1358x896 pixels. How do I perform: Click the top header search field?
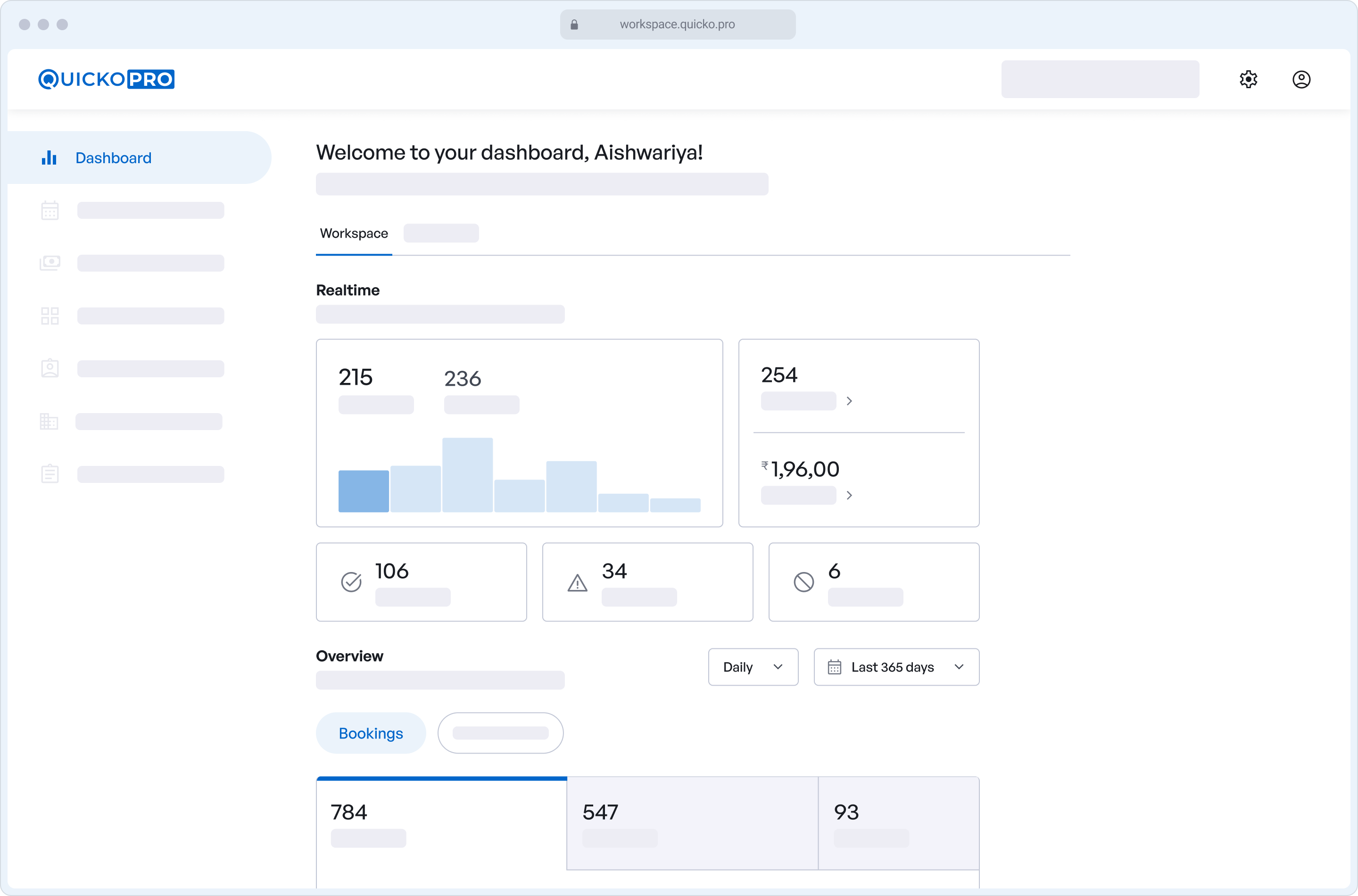pos(1100,79)
